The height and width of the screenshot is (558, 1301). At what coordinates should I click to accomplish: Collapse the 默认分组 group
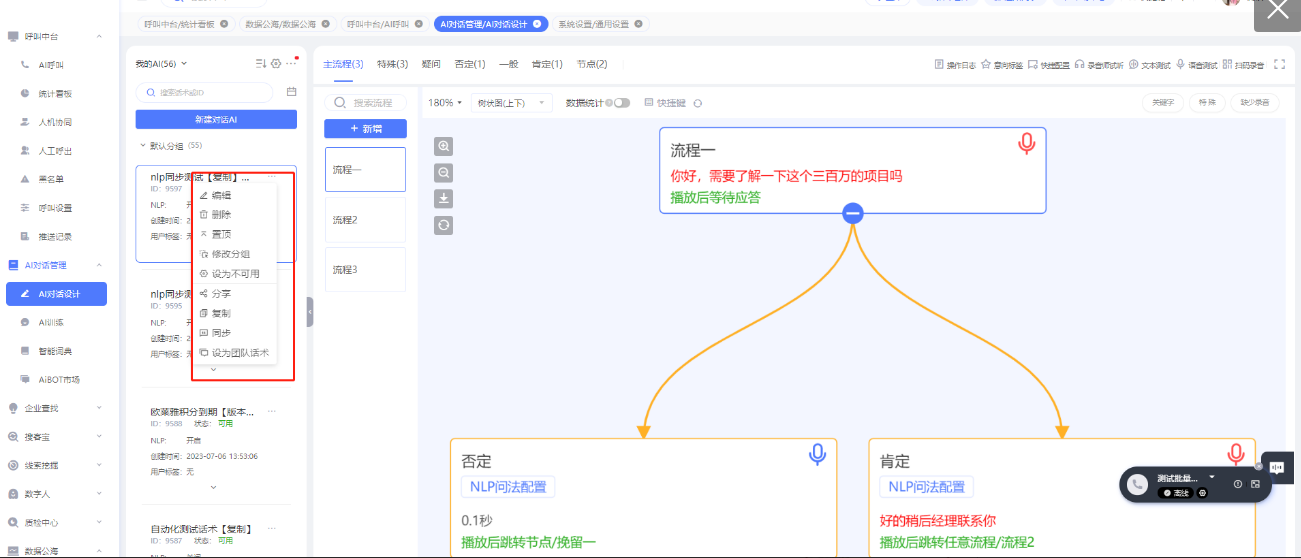143,146
